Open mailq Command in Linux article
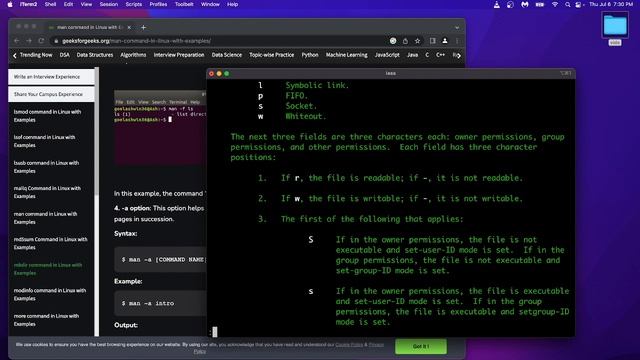Screen dimensions: 640x360 (x=47, y=192)
